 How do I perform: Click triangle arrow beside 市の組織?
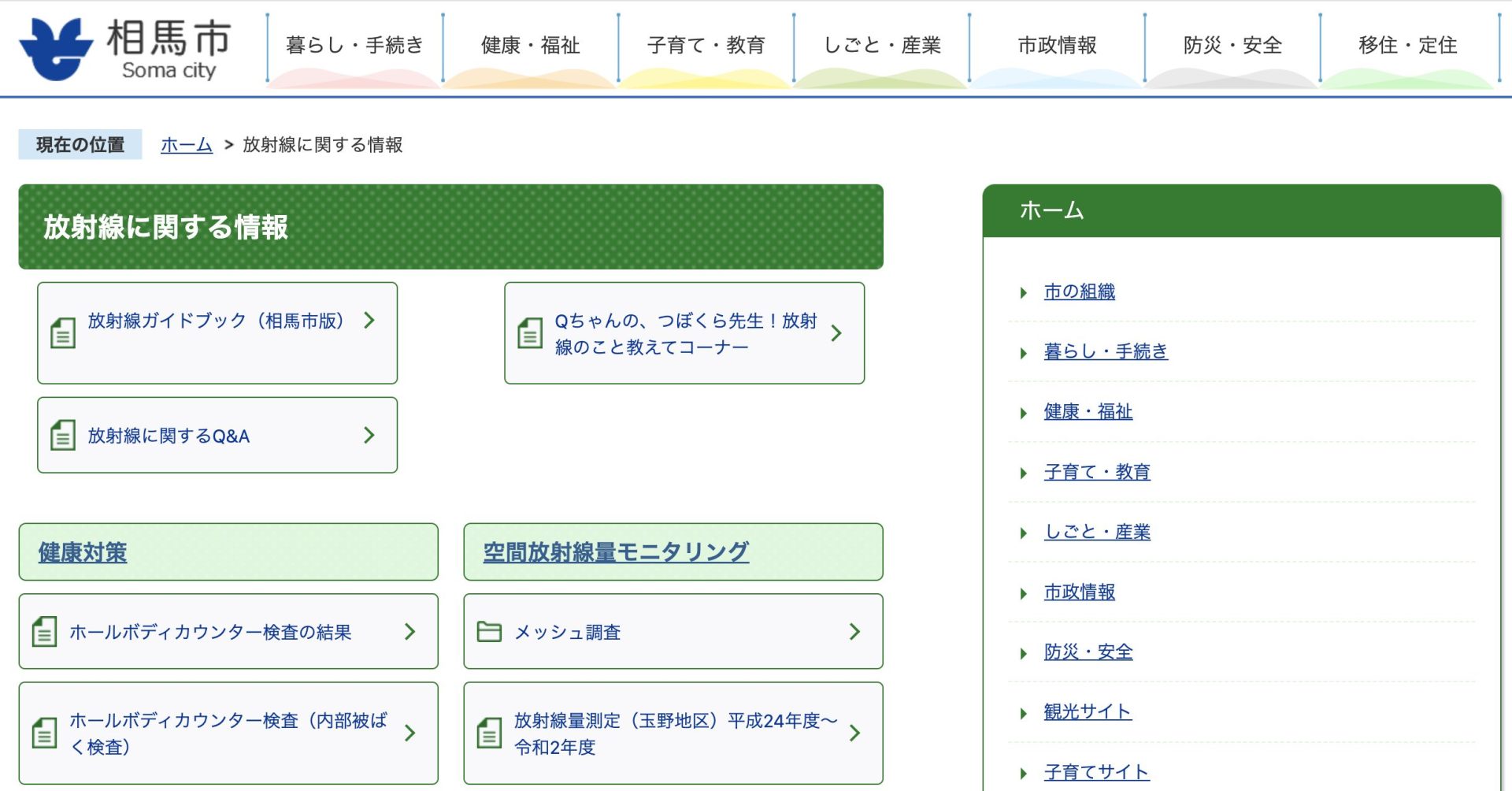coord(1023,293)
